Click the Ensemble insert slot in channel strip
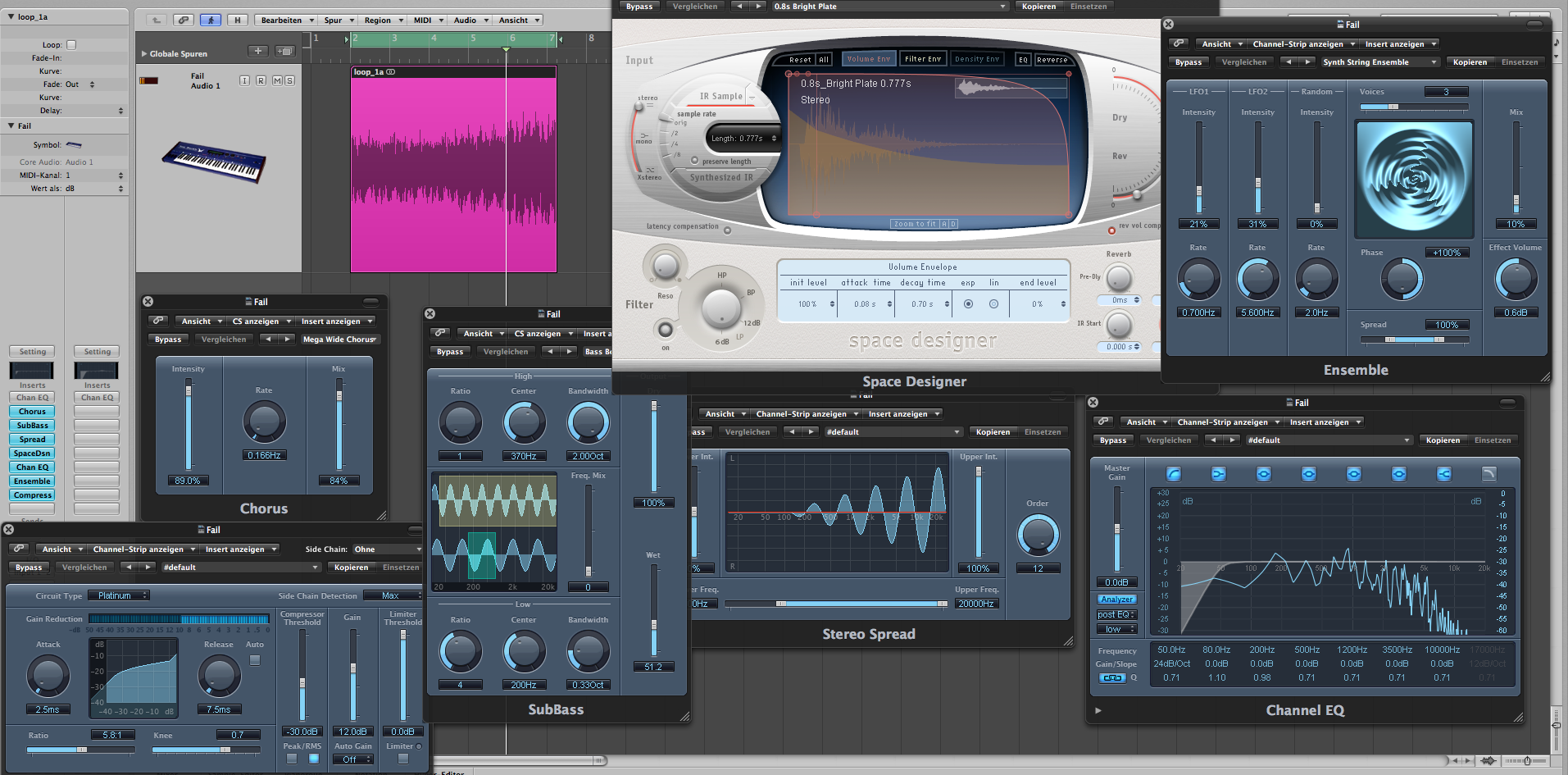The height and width of the screenshot is (775, 1568). tap(32, 481)
